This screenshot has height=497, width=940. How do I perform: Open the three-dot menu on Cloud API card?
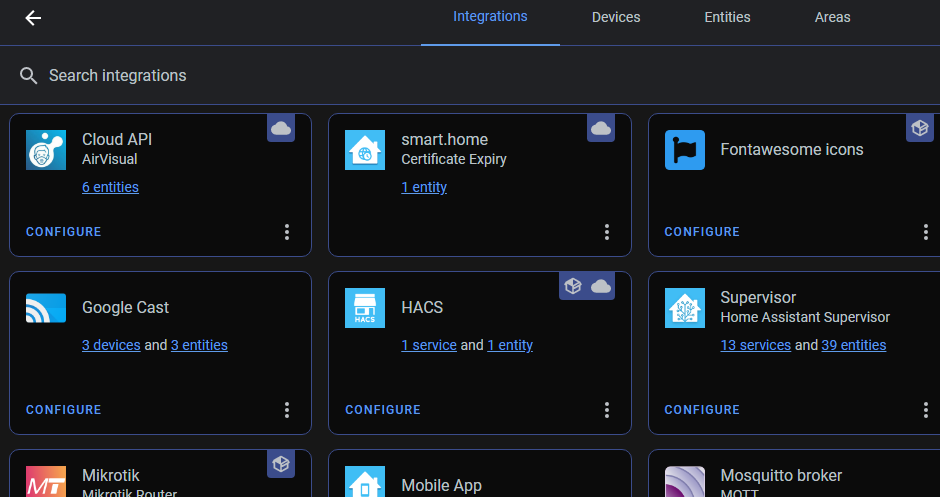287,232
